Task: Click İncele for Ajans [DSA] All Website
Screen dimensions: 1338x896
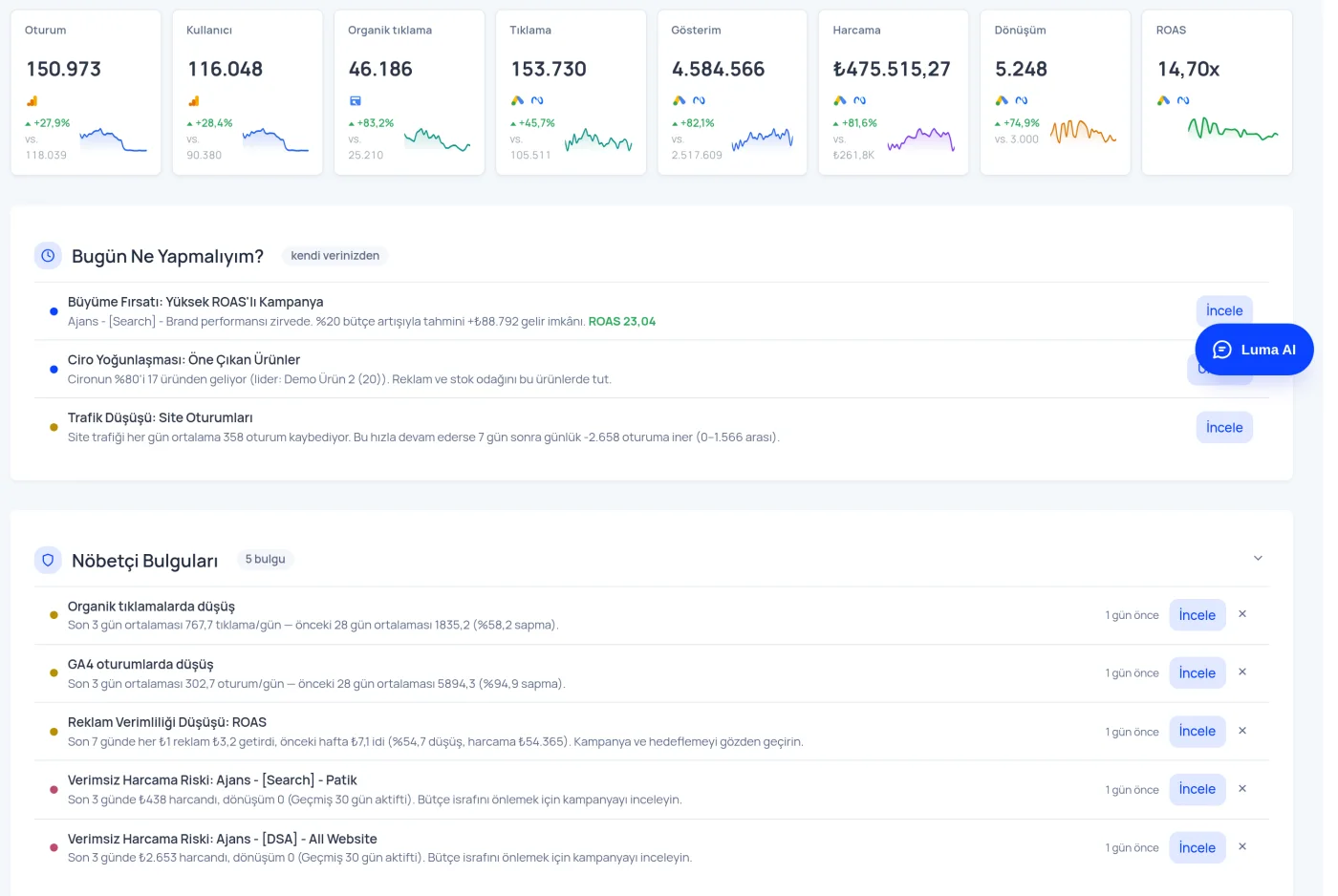Action: point(1198,848)
